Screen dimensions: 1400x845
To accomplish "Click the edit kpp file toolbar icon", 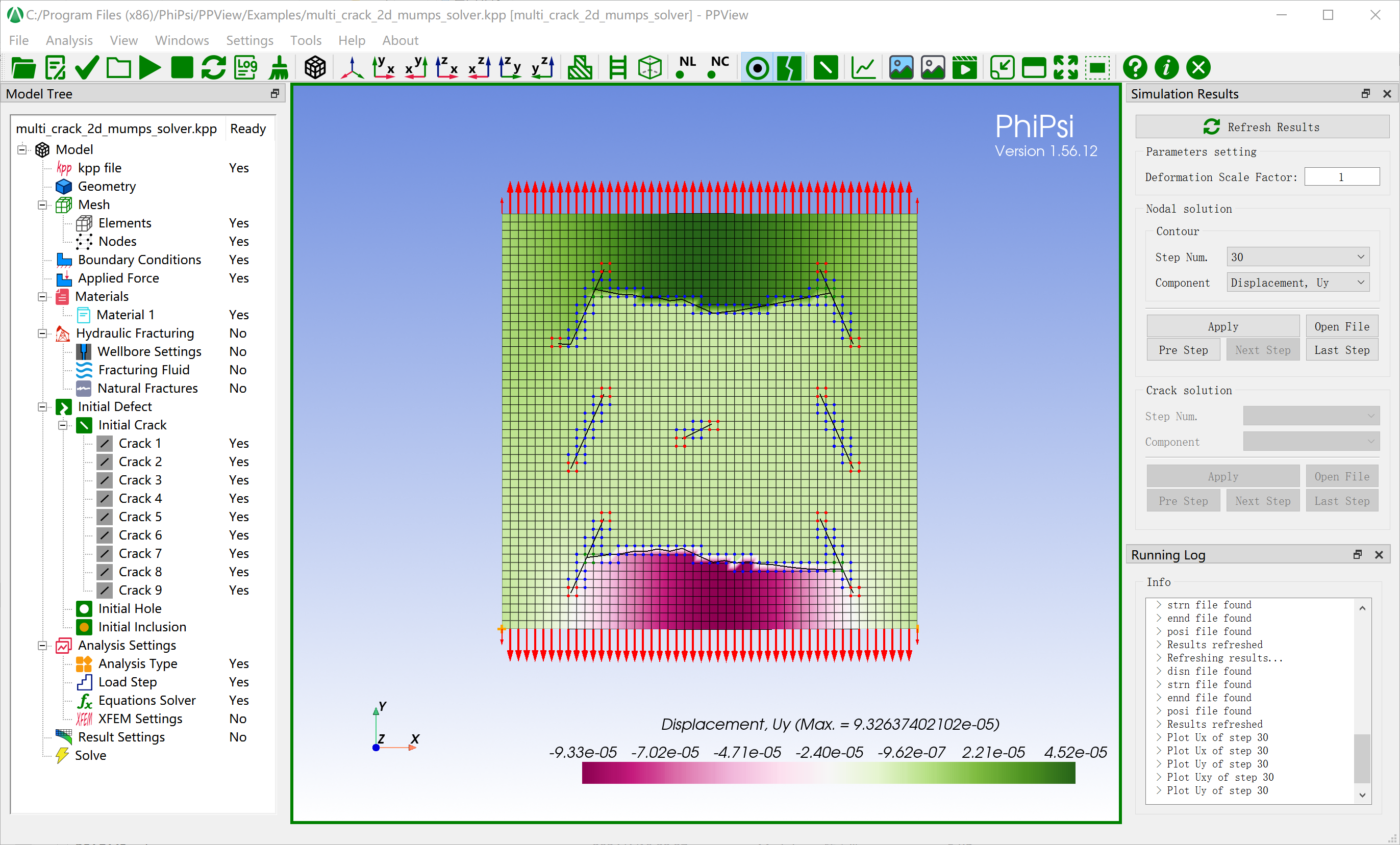I will [x=56, y=68].
